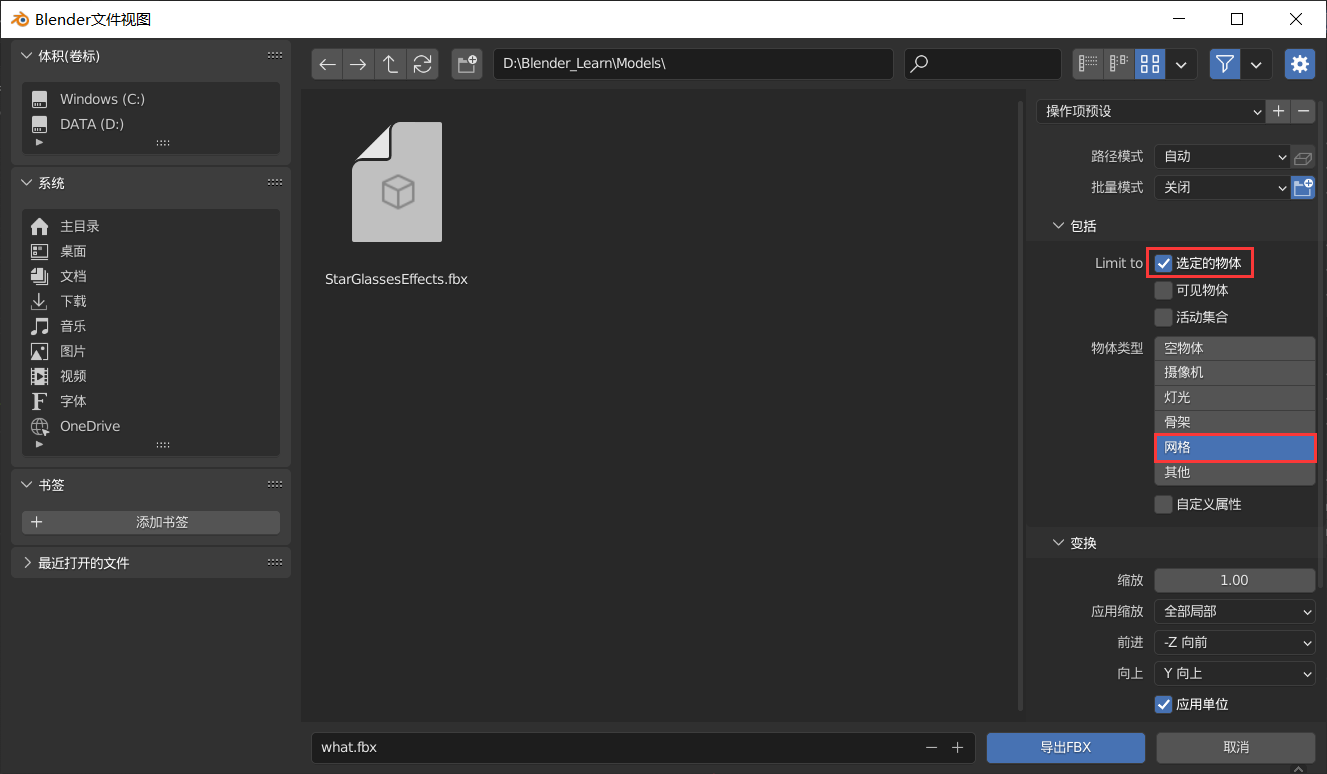Uncheck 应用单位 checkbox
Image resolution: width=1327 pixels, height=774 pixels.
point(1163,704)
